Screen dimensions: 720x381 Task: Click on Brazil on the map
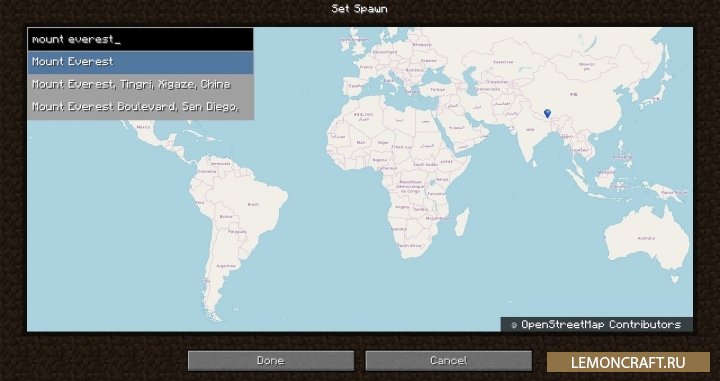[253, 204]
